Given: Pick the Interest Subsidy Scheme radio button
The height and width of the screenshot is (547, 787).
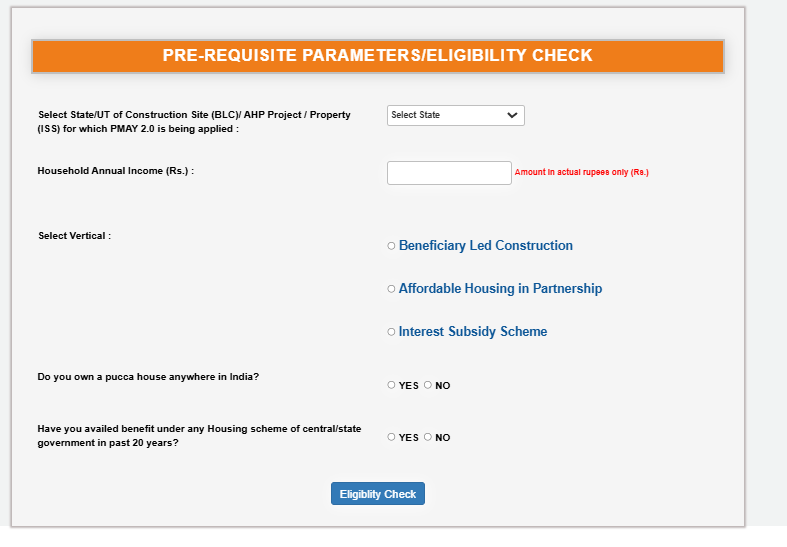Looking at the screenshot, I should tap(391, 332).
